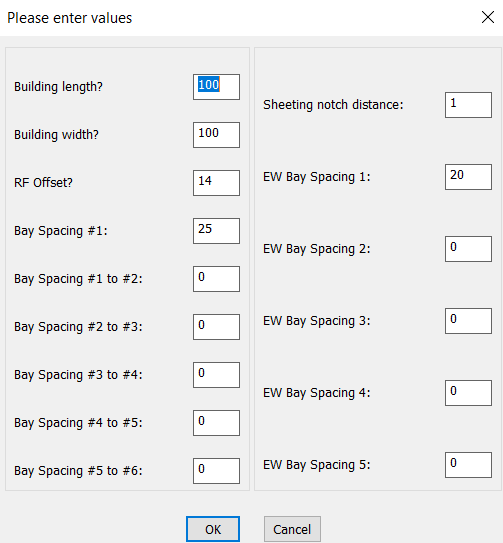The height and width of the screenshot is (543, 503).
Task: Focus the RF Offset text box
Action: coord(216,183)
